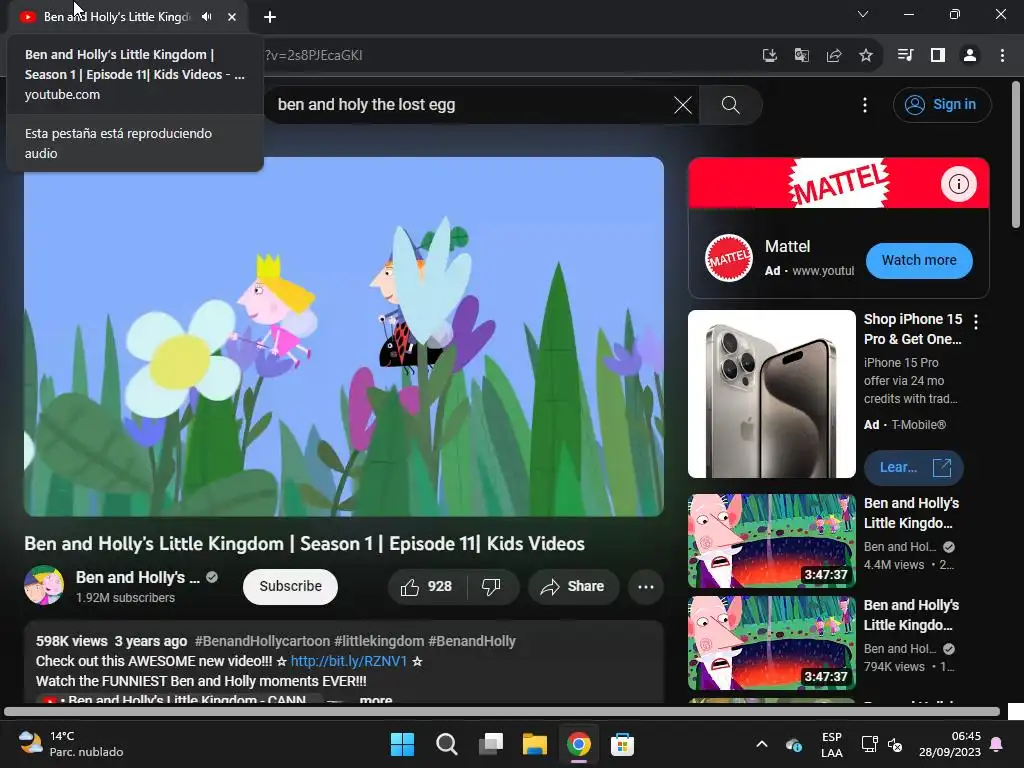Open the Ben and Holly's channel avatar

(44, 586)
